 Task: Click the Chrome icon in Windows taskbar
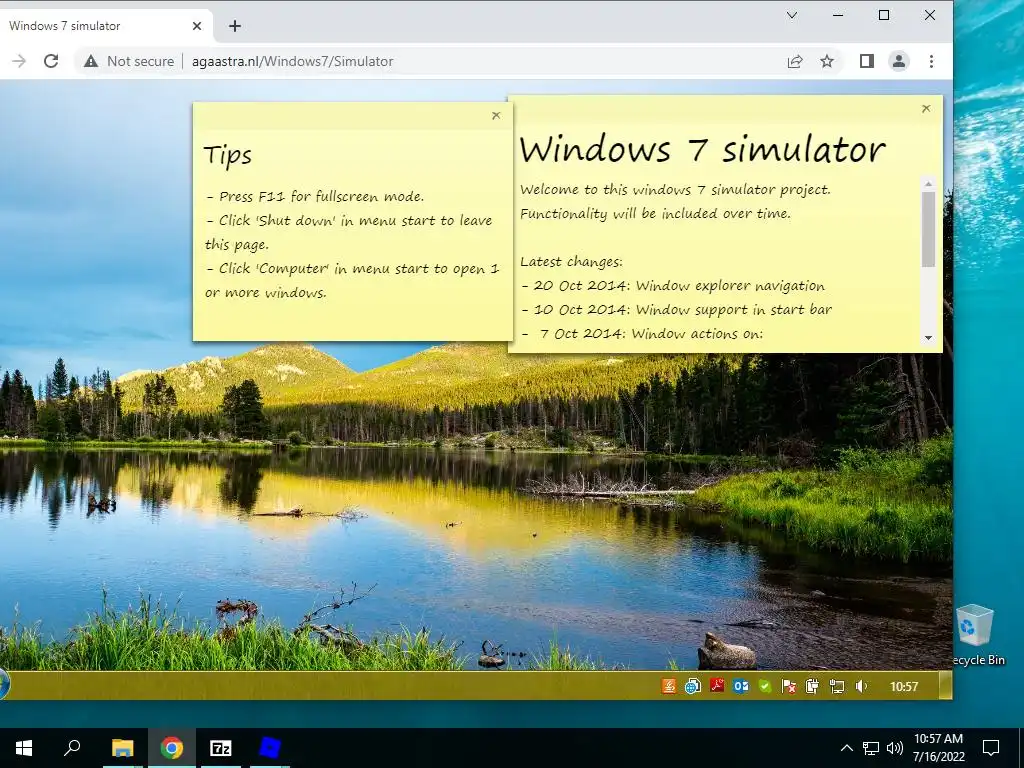point(172,748)
